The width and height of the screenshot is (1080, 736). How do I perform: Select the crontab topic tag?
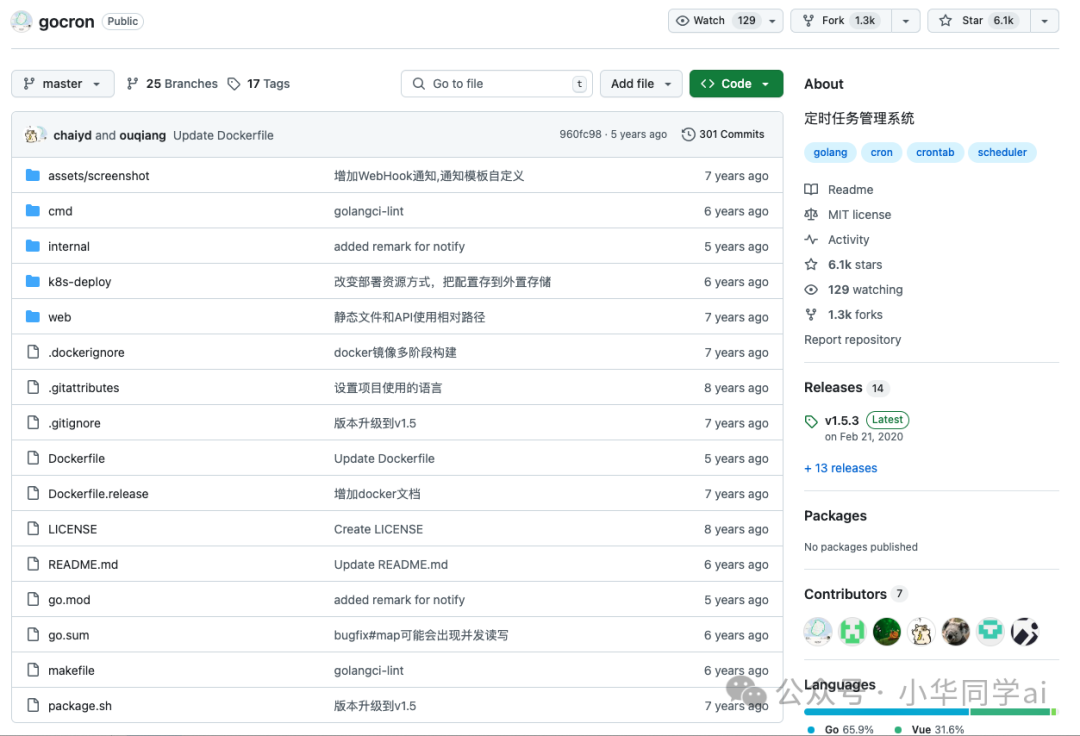coord(935,152)
